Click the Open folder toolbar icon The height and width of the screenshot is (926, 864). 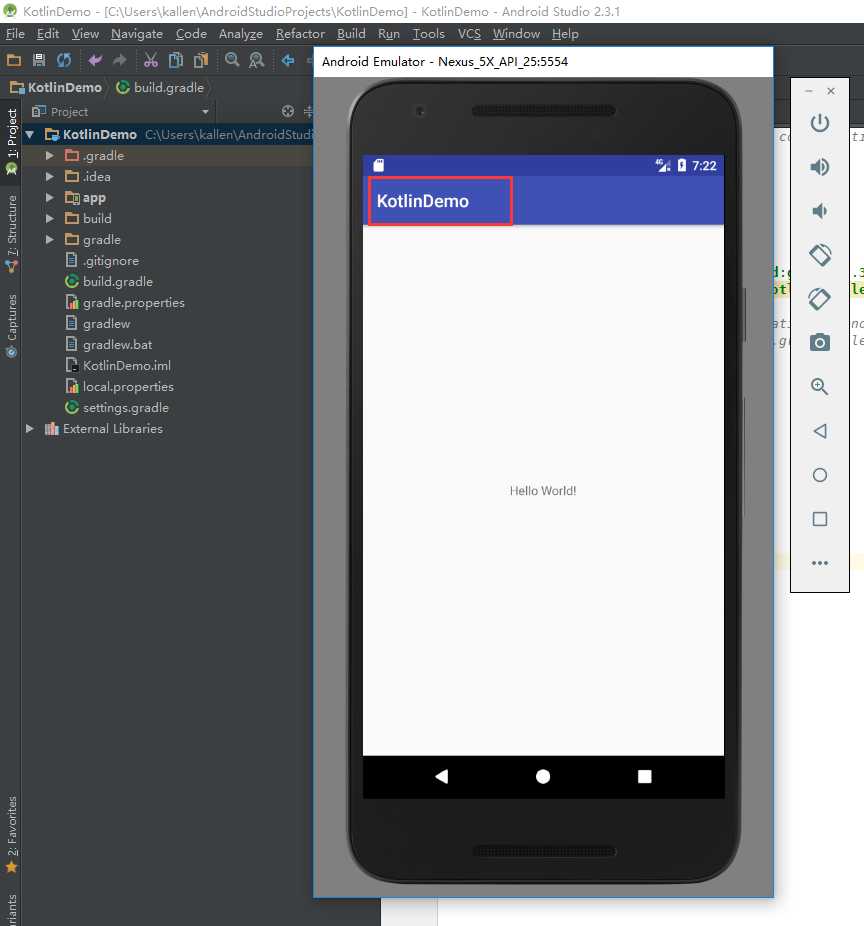[x=14, y=60]
